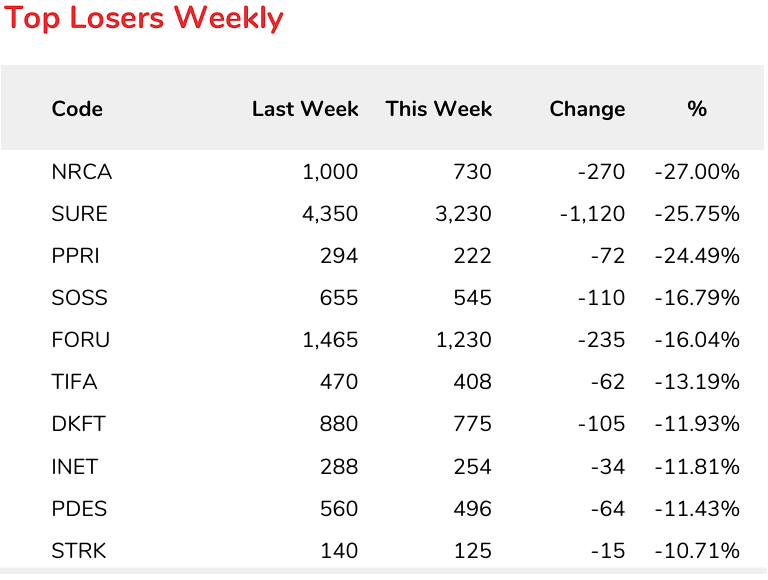Sort by the Last Week column header
Image resolution: width=768 pixels, height=580 pixels.
click(x=304, y=109)
